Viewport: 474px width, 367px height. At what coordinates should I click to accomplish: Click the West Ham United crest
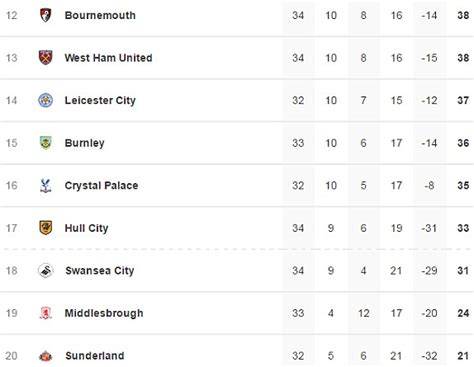point(46,57)
